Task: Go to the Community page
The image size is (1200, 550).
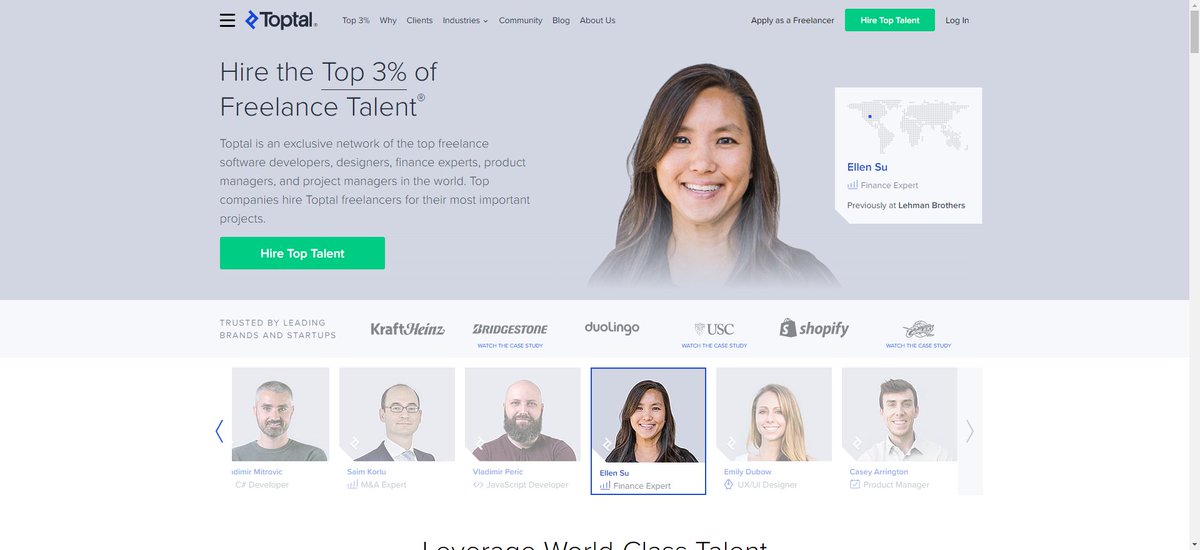Action: point(520,20)
